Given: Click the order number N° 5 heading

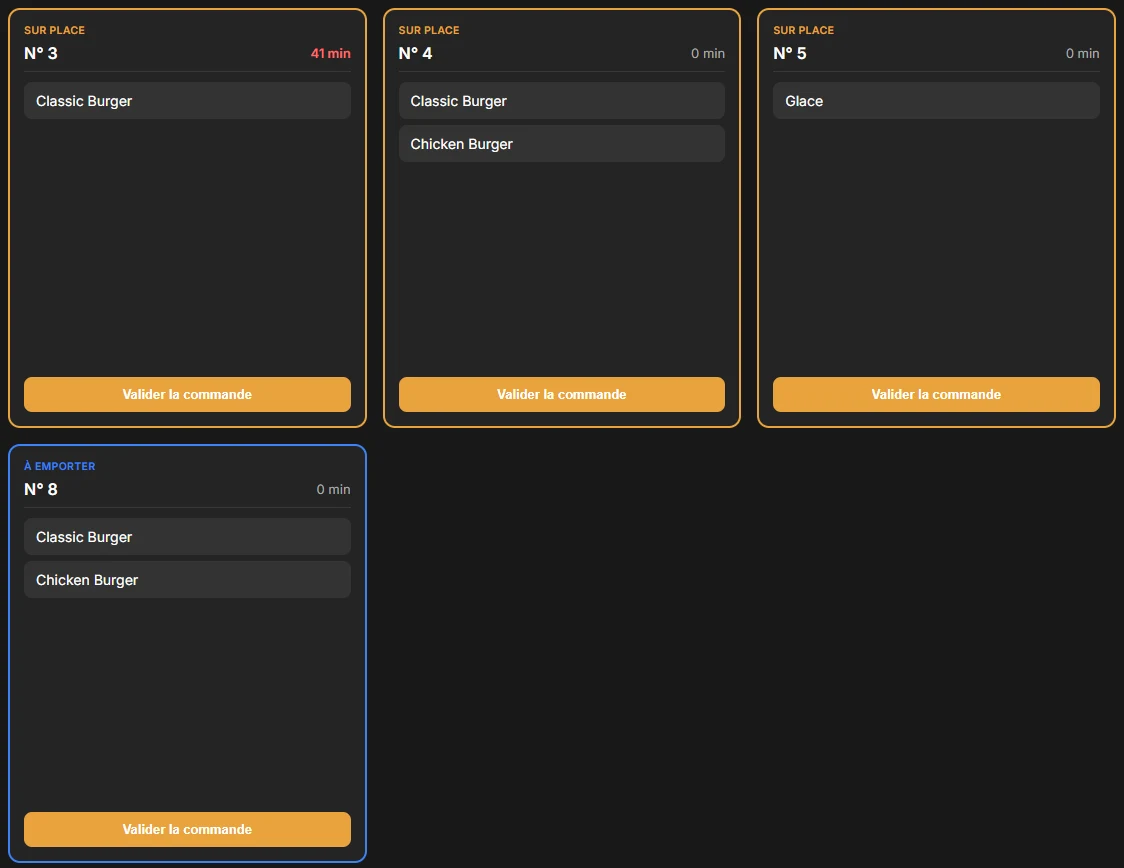Looking at the screenshot, I should pyautogui.click(x=790, y=53).
